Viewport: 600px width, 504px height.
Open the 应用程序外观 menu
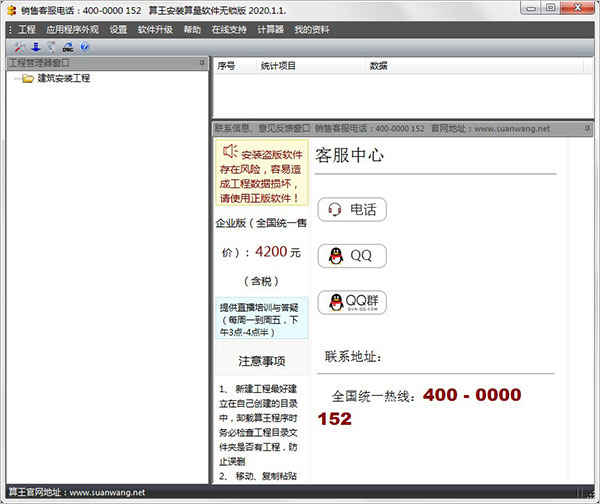(x=71, y=30)
